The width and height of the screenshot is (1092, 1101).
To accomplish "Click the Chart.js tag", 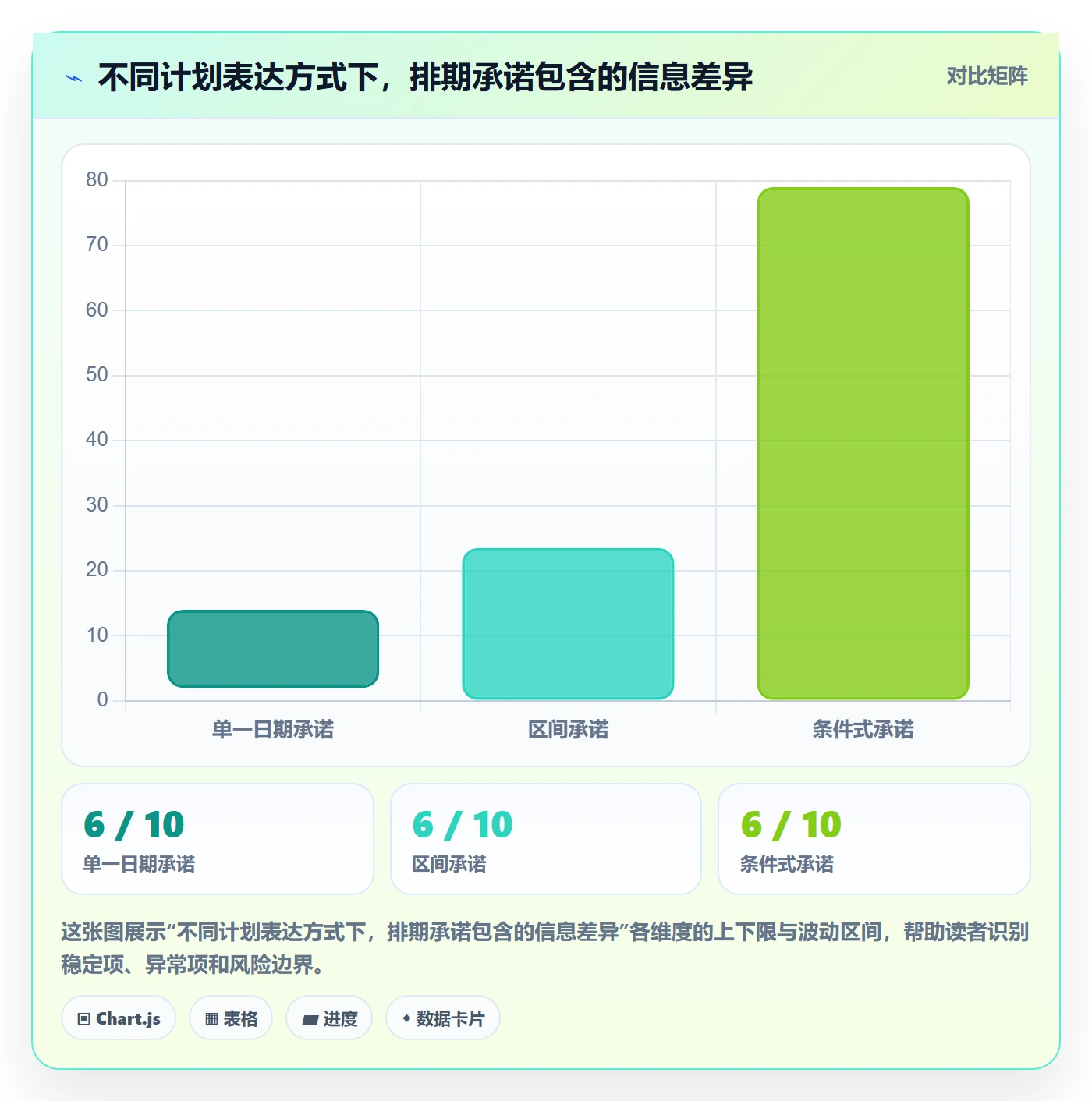I will pyautogui.click(x=119, y=1018).
